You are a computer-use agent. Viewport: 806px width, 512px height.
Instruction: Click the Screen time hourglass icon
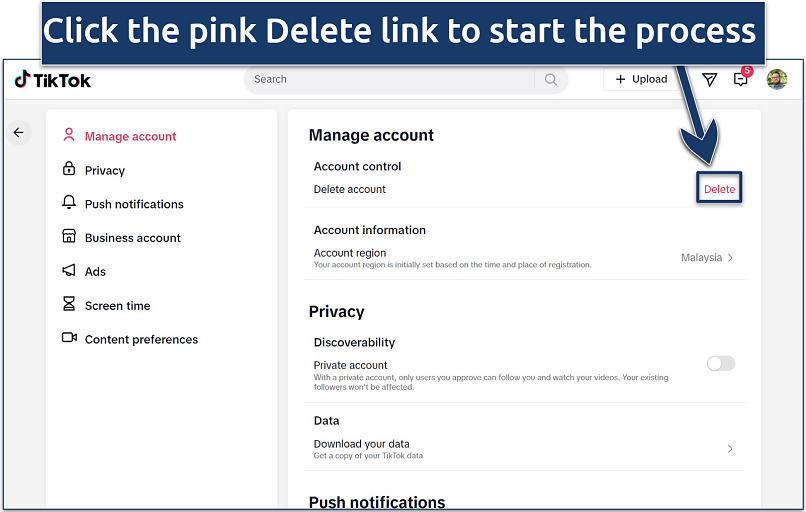69,304
